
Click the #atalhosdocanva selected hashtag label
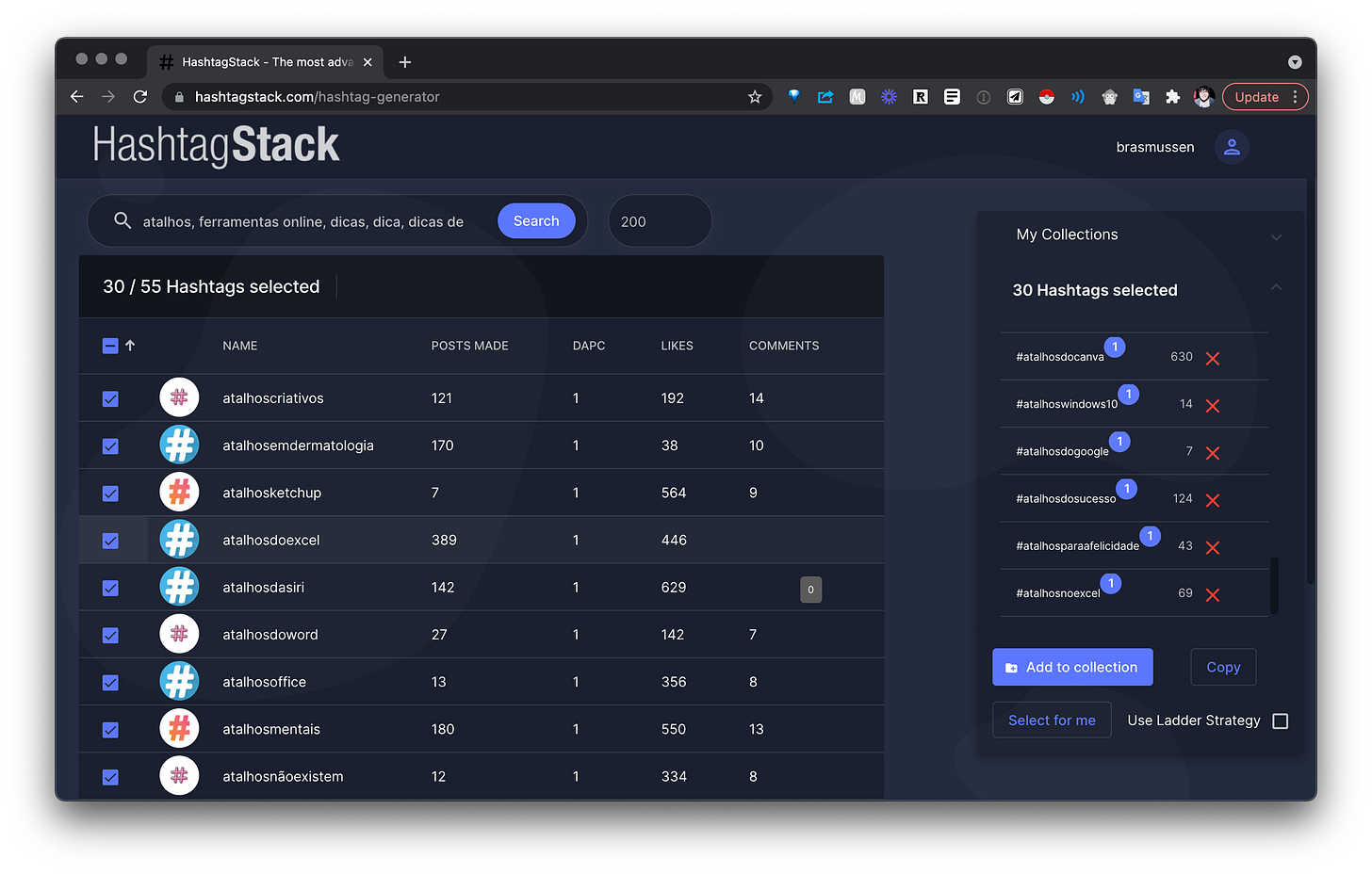coord(1060,357)
